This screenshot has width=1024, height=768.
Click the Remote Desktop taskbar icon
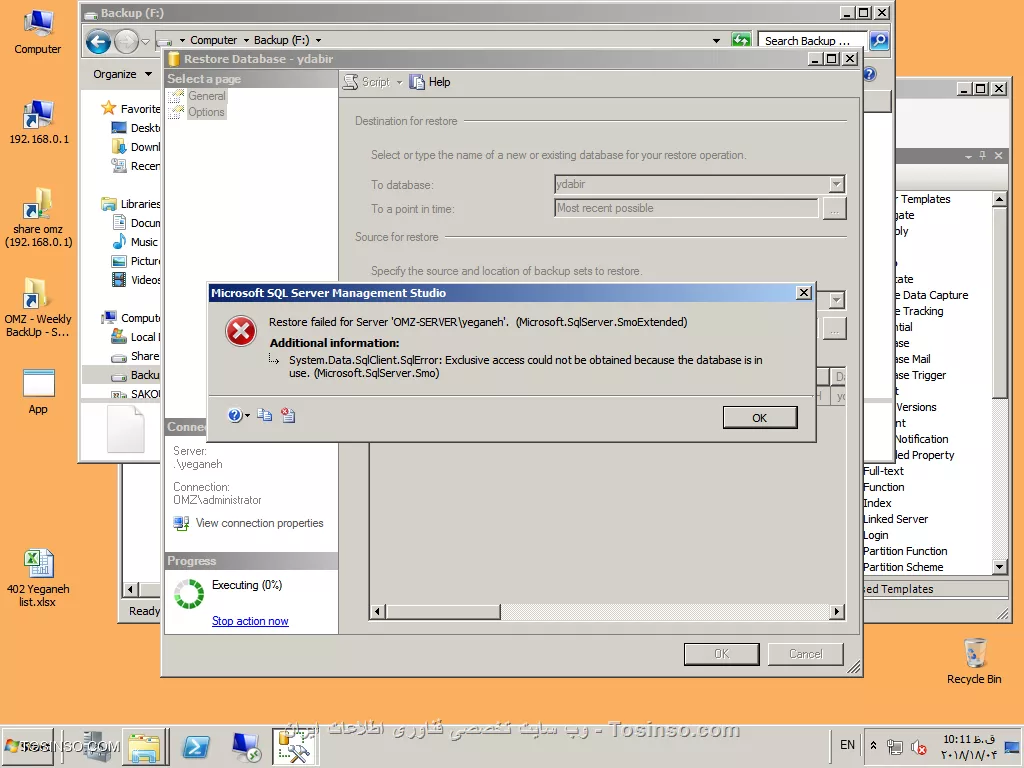246,746
